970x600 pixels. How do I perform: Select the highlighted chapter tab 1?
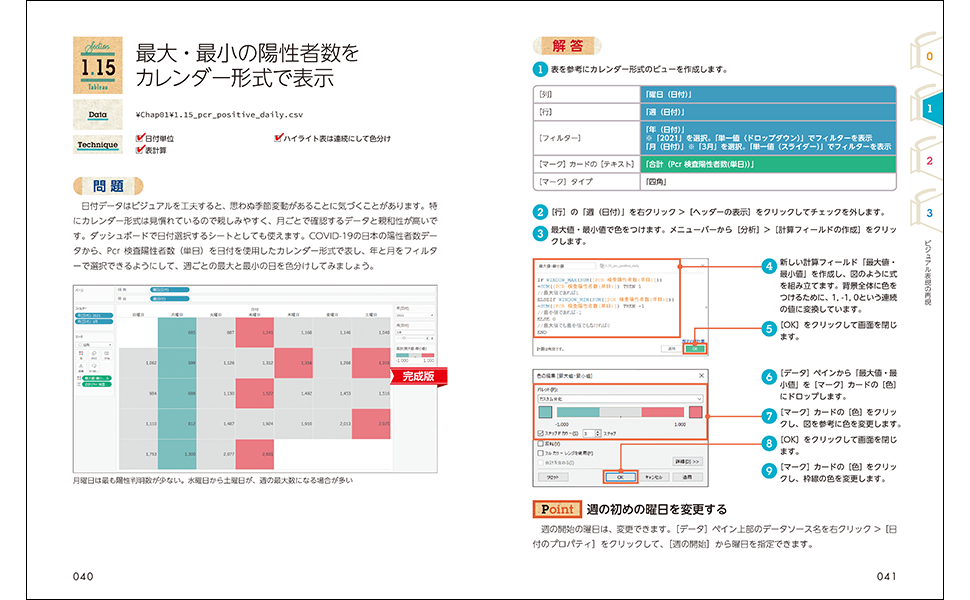[x=929, y=109]
